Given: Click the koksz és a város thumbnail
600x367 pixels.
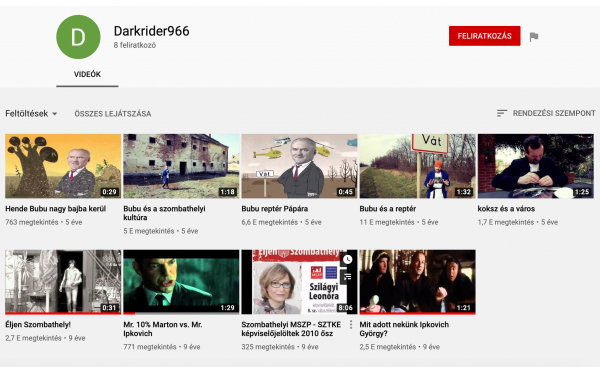Looking at the screenshot, I should (536, 166).
